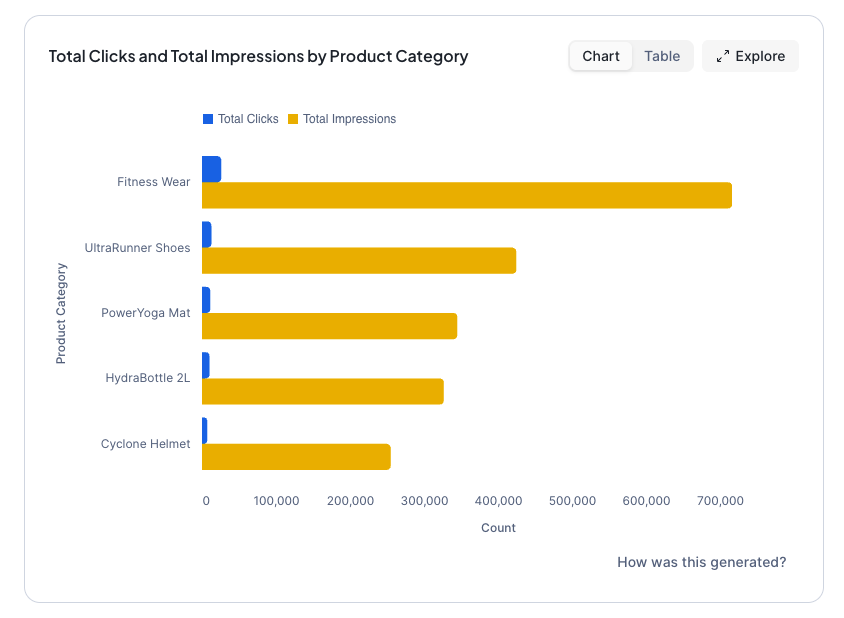Viewport: 844px width, 618px height.
Task: Open the Explore view
Action: tap(750, 56)
